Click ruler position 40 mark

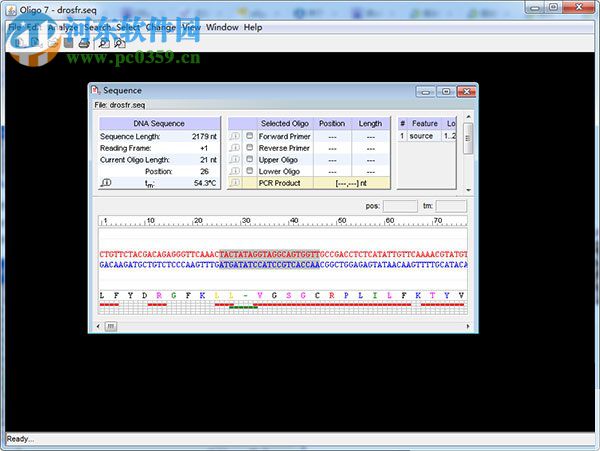(x=294, y=221)
